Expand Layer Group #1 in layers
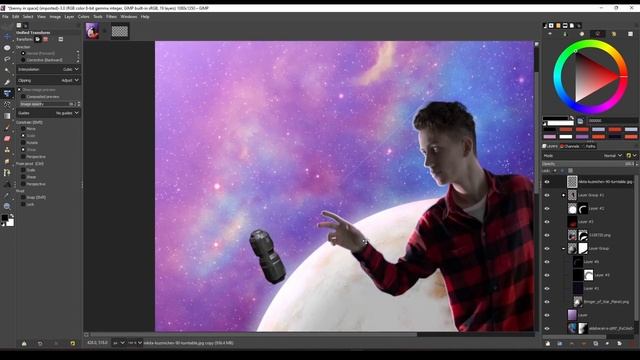Screen dimensions: 640x360 563,195
